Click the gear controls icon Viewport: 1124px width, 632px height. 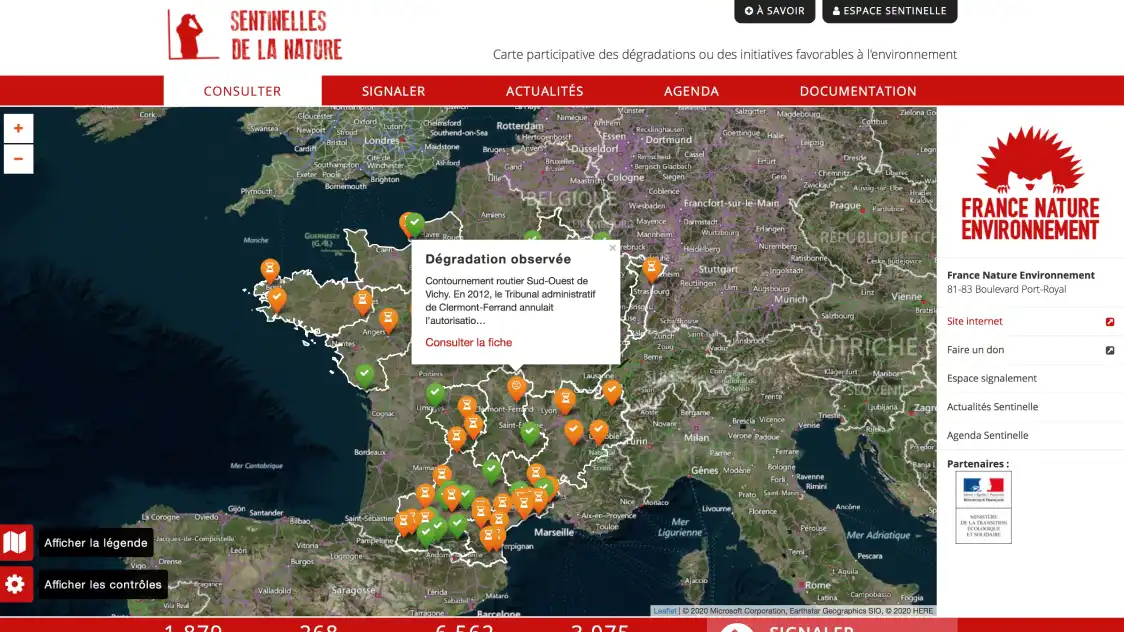pos(16,584)
